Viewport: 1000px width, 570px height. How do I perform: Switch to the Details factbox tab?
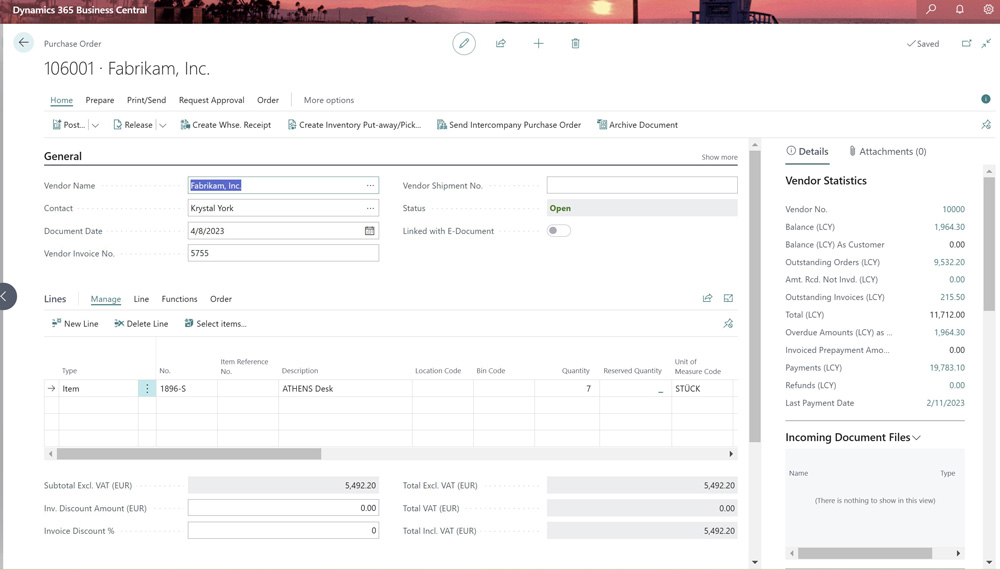coord(807,151)
